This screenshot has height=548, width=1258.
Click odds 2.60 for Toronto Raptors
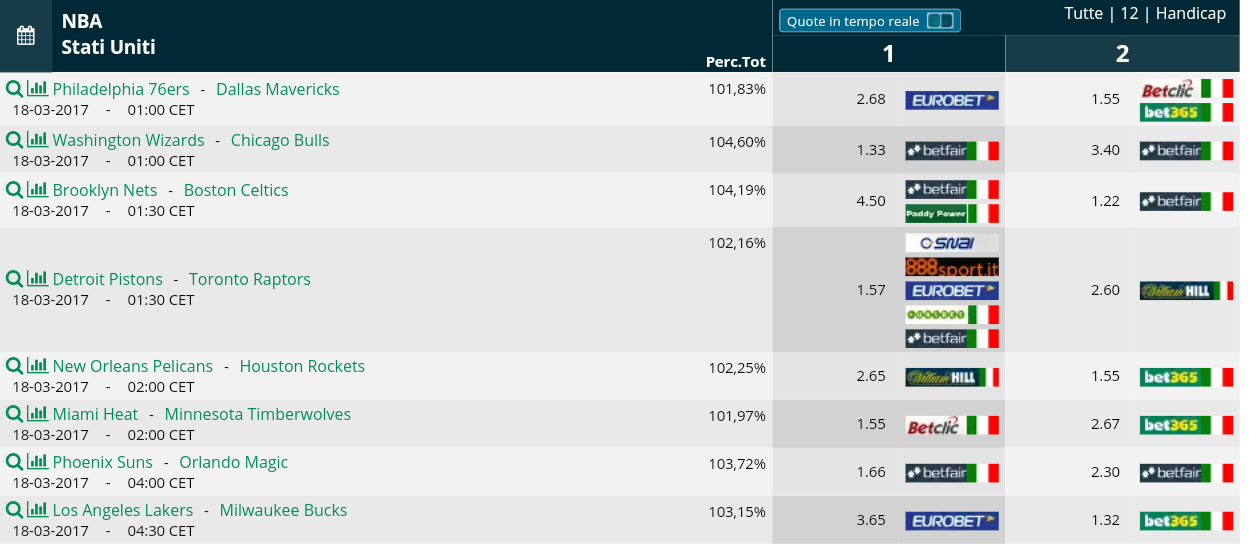1105,290
